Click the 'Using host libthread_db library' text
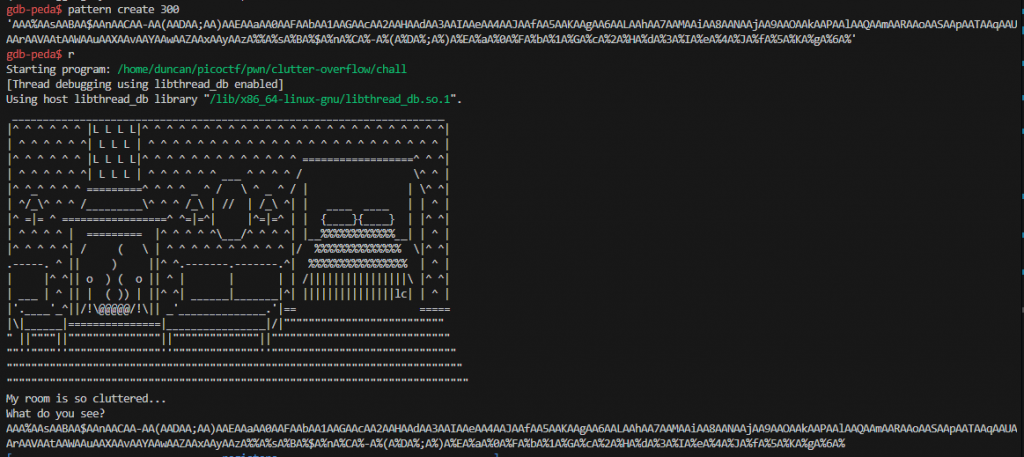The height and width of the screenshot is (457, 1024). pos(102,99)
